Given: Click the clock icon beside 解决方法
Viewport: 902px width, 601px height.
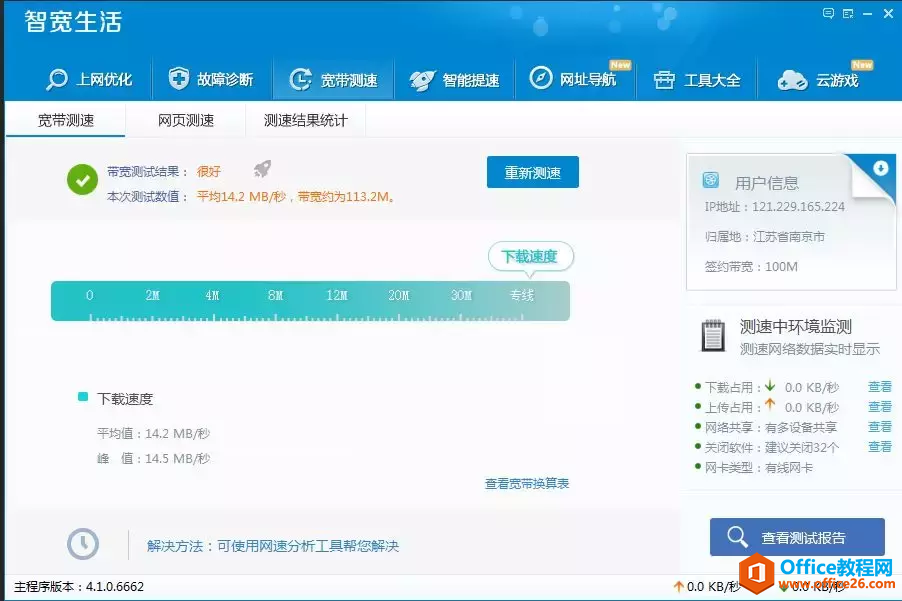Looking at the screenshot, I should click(x=83, y=543).
